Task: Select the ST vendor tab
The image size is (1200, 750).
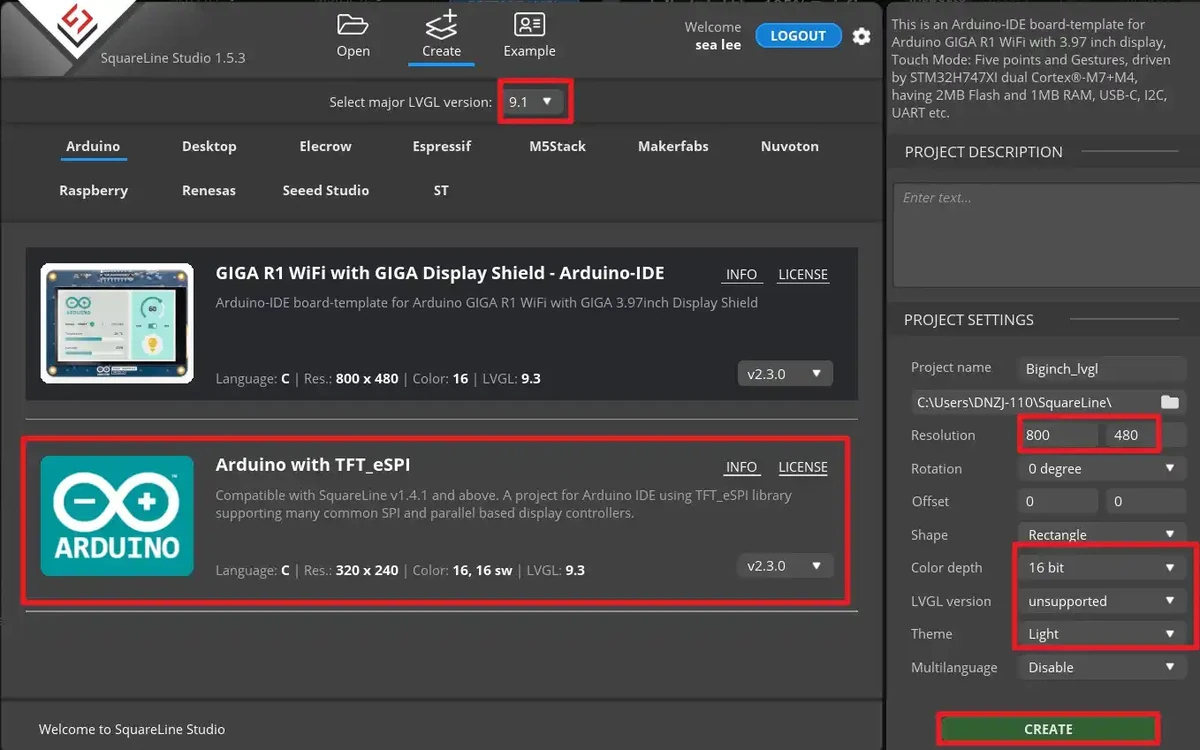Action: click(x=441, y=190)
